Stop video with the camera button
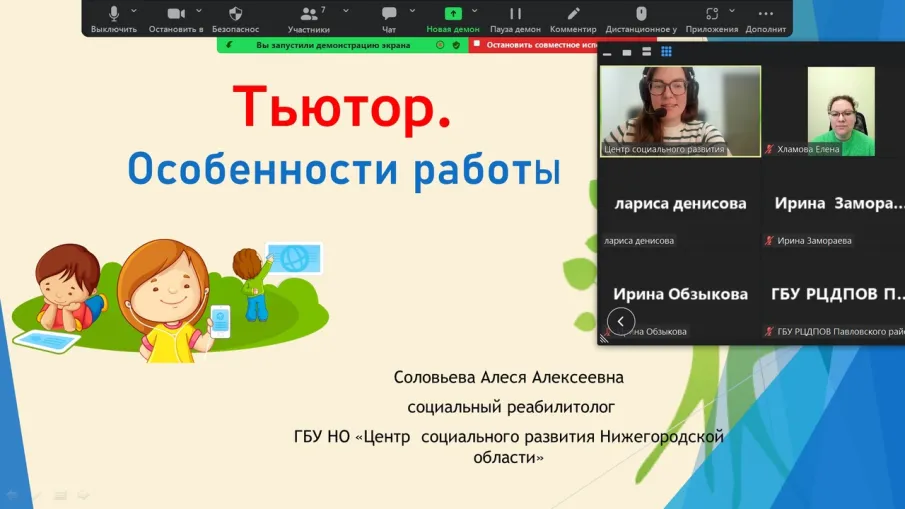This screenshot has width=905, height=509. pyautogui.click(x=176, y=18)
